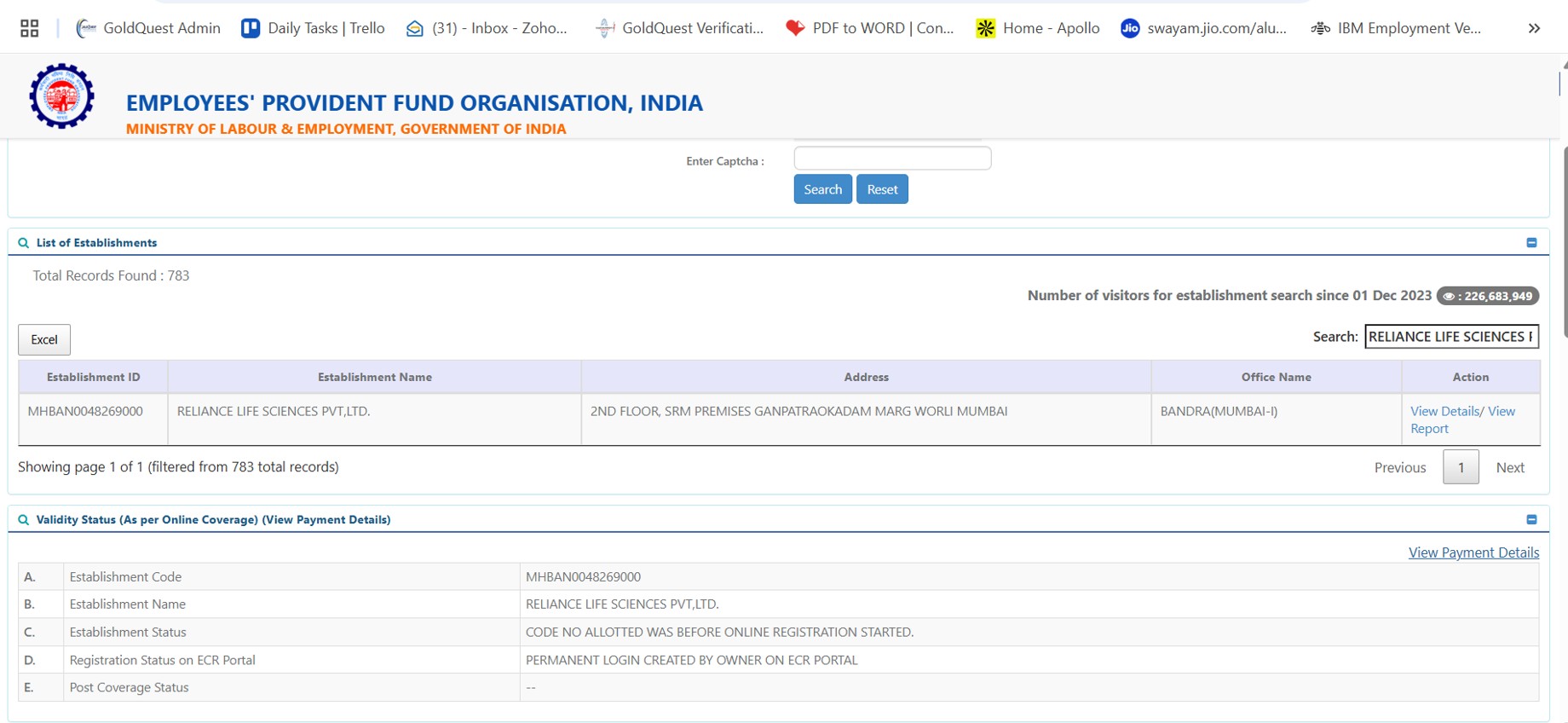Open the PDF to WORD bookmark
This screenshot has width=1568, height=723.
click(870, 28)
